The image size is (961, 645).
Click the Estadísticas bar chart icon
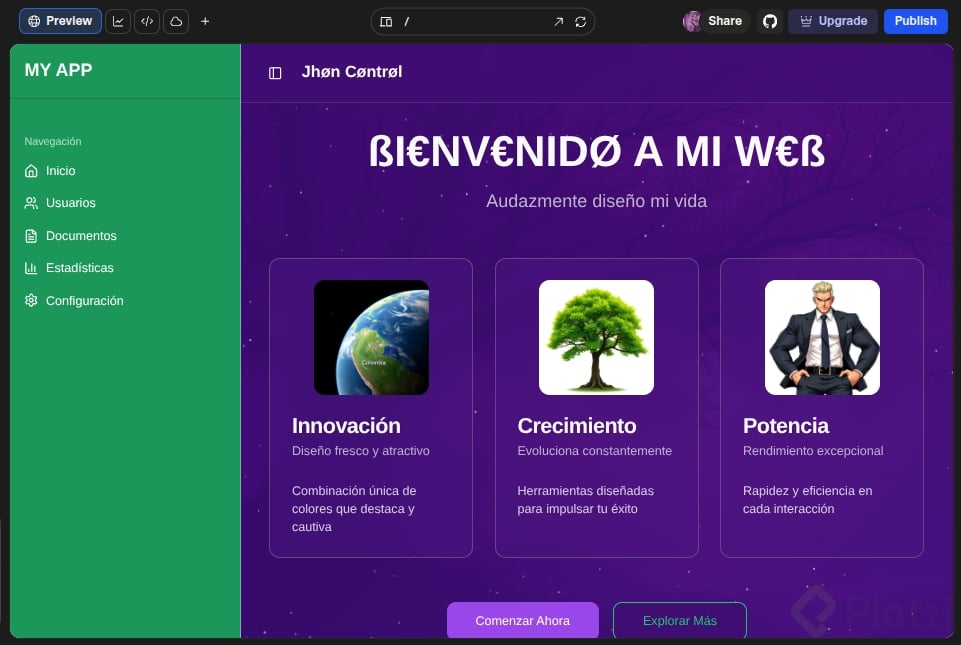coord(31,268)
